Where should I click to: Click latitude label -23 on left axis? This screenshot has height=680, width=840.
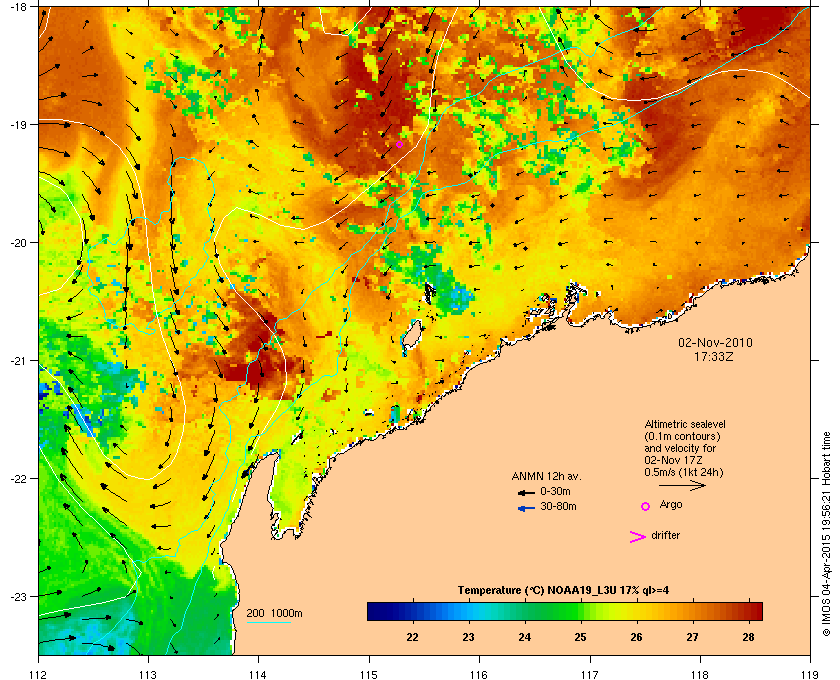tap(18, 596)
